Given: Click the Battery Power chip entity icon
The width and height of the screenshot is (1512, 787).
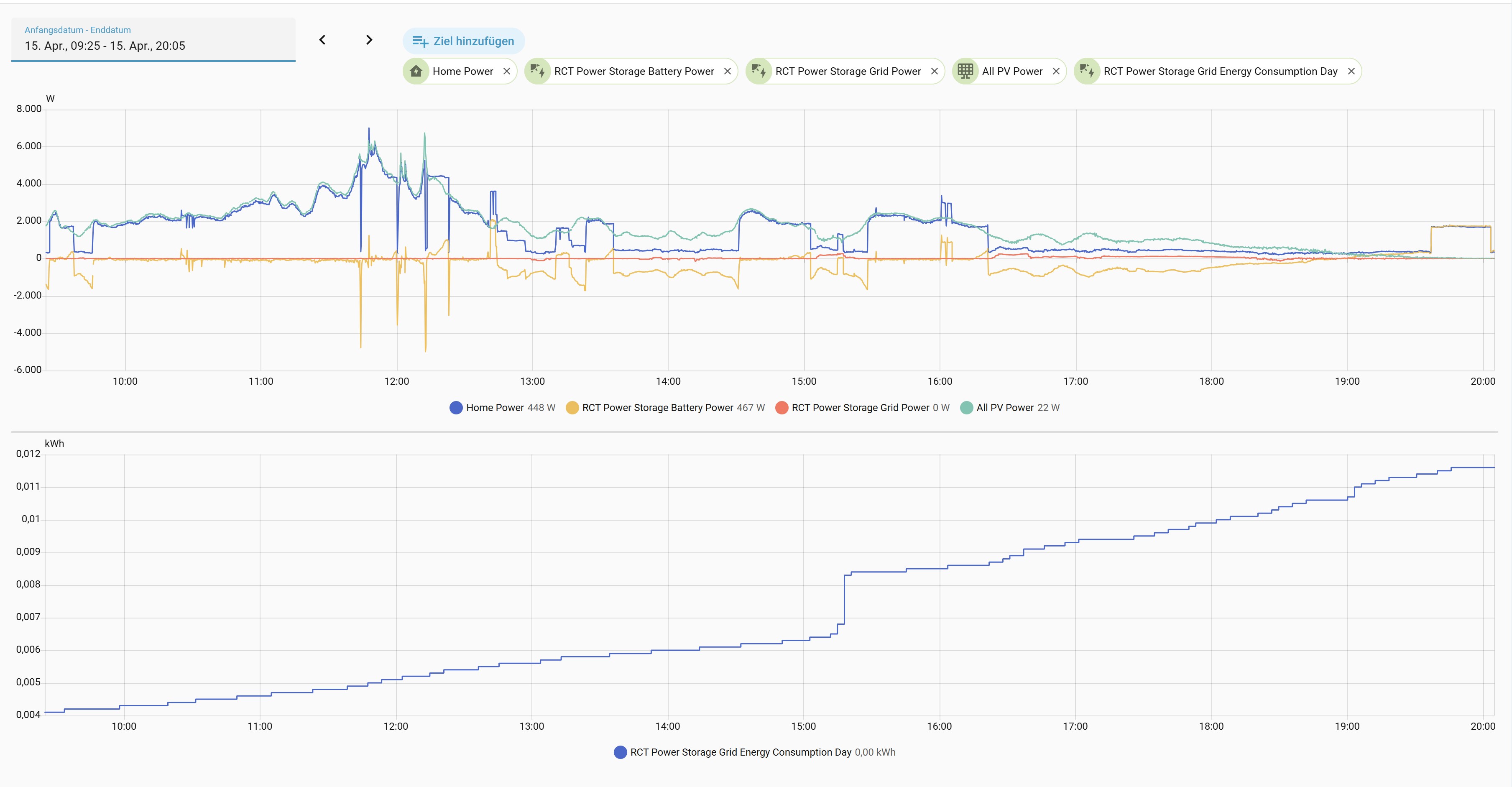Looking at the screenshot, I should (x=538, y=72).
